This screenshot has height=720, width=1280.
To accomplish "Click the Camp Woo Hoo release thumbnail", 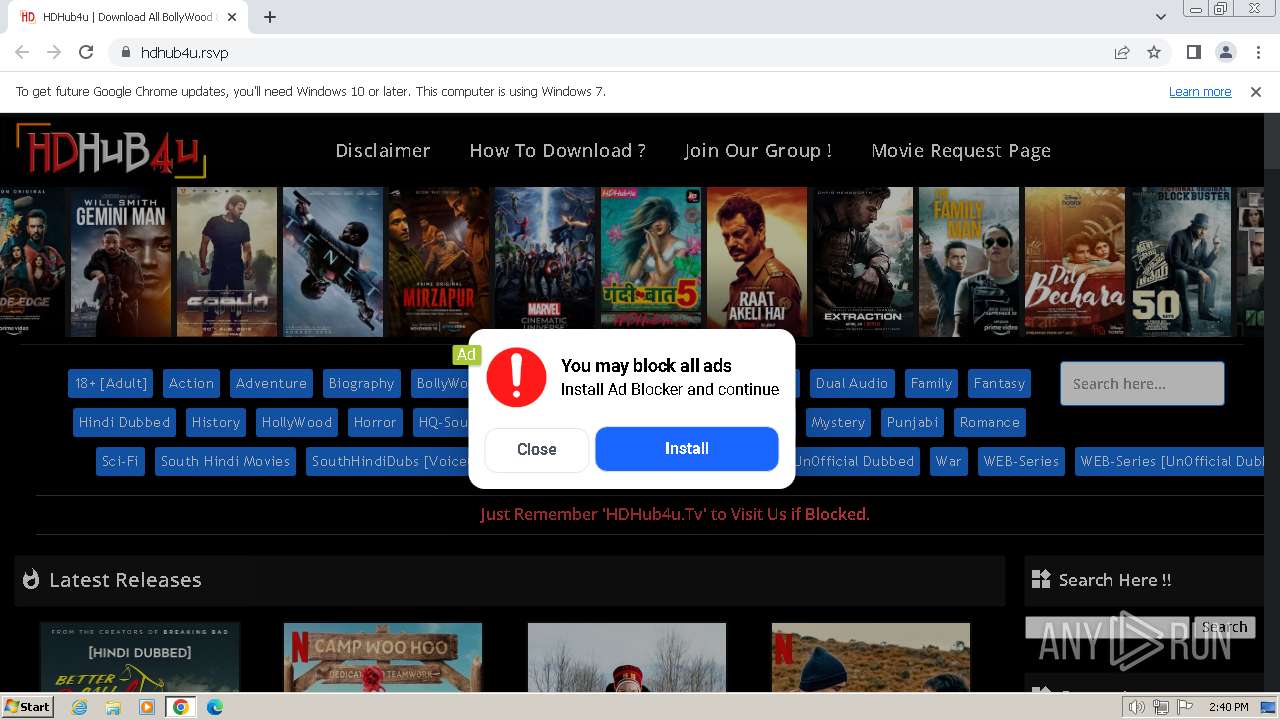I will point(383,657).
